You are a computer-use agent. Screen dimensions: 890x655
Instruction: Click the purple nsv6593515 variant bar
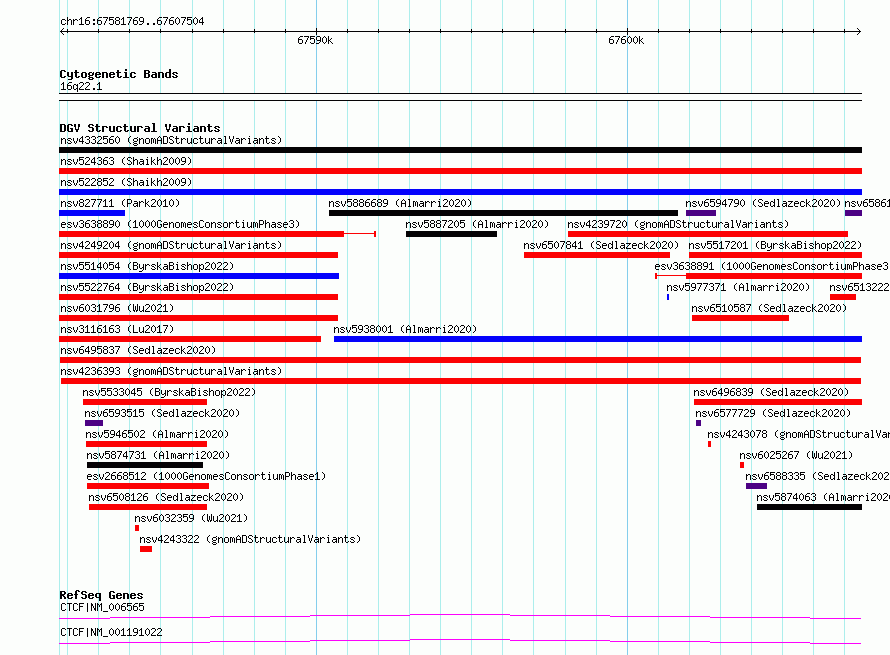94,423
